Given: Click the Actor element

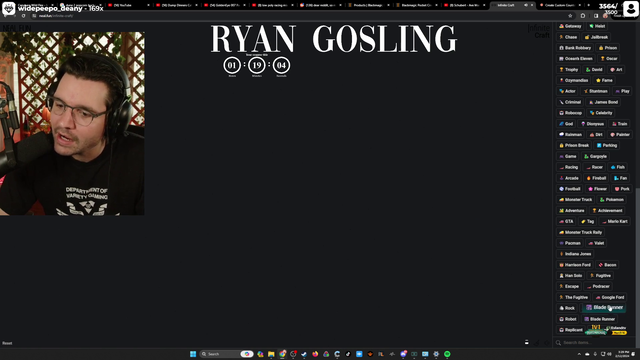Looking at the screenshot, I should [567, 91].
